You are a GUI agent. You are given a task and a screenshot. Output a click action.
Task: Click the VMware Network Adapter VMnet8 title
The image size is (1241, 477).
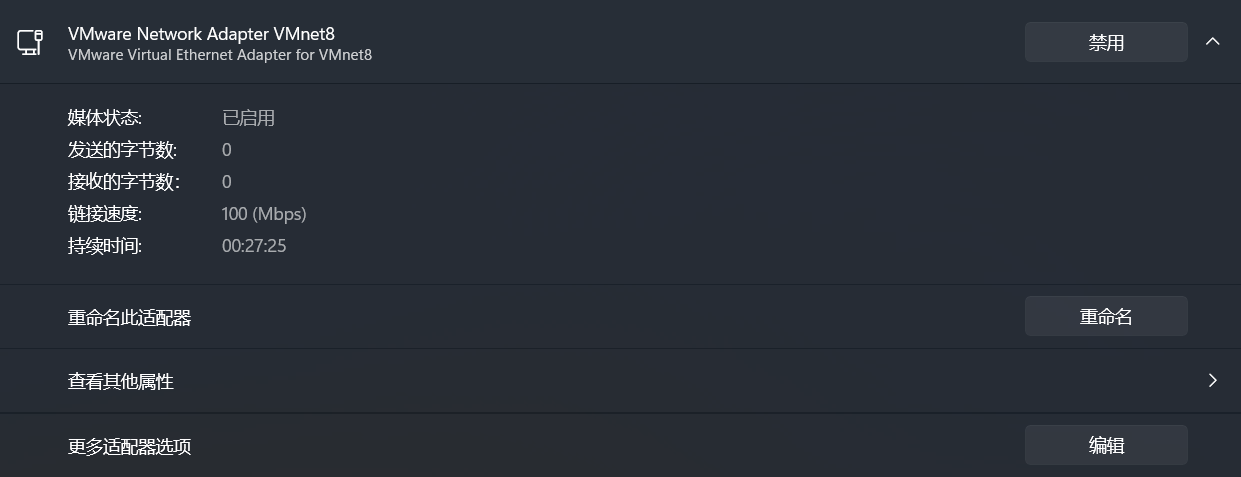tap(201, 34)
